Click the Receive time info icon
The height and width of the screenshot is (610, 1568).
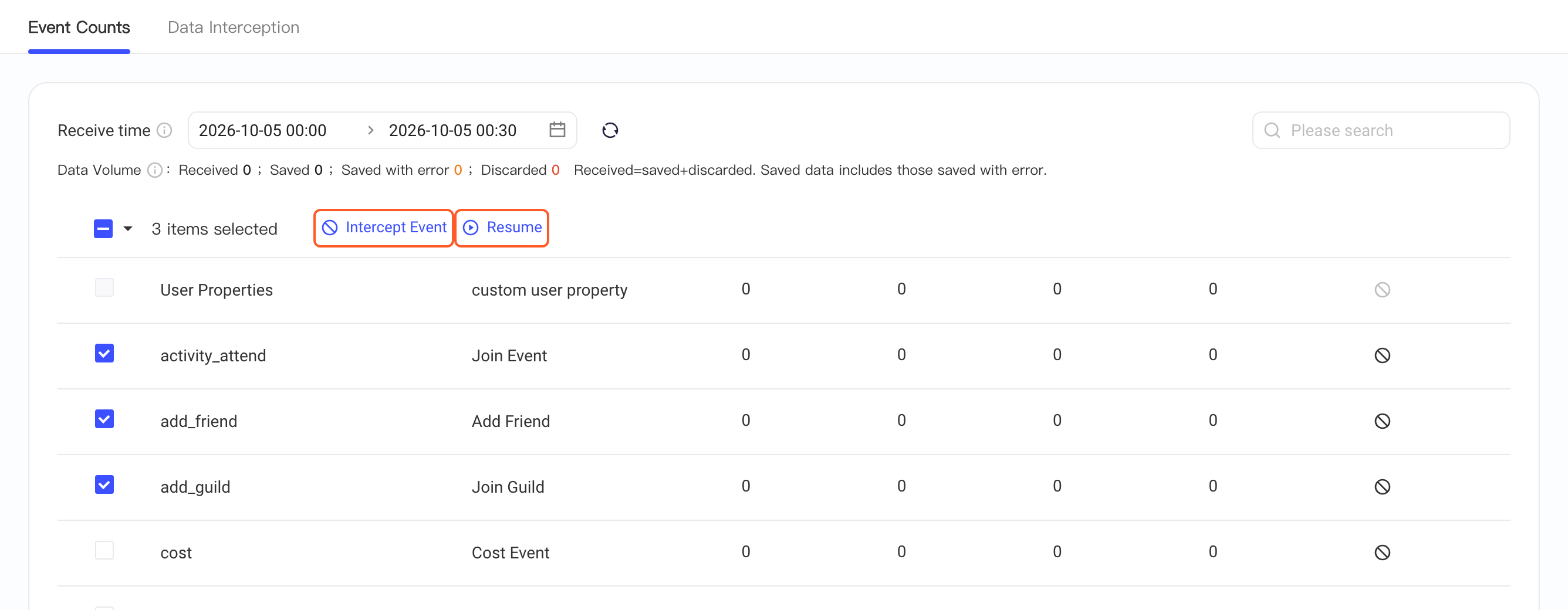tap(164, 130)
